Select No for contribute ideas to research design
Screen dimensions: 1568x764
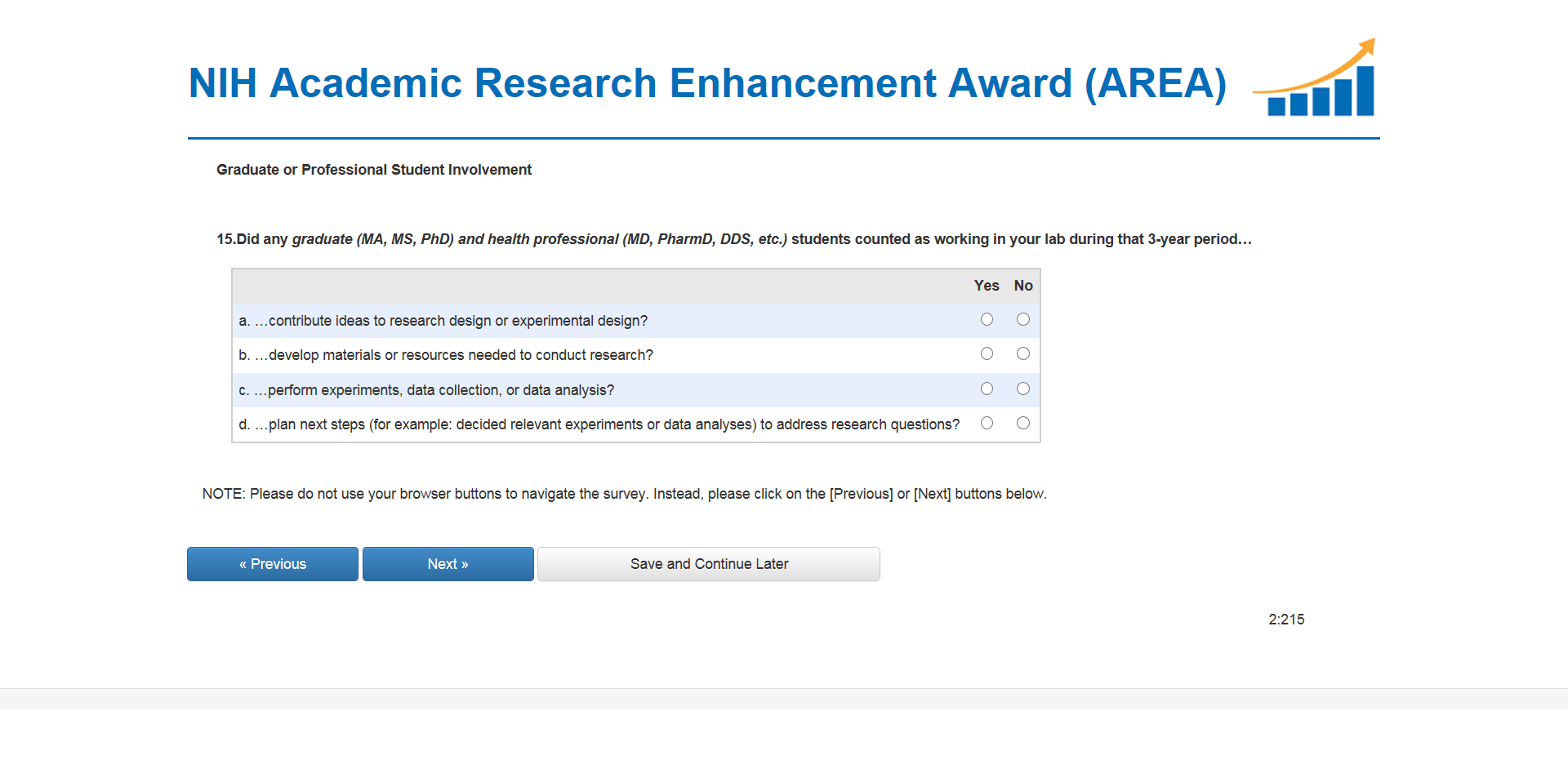1022,320
